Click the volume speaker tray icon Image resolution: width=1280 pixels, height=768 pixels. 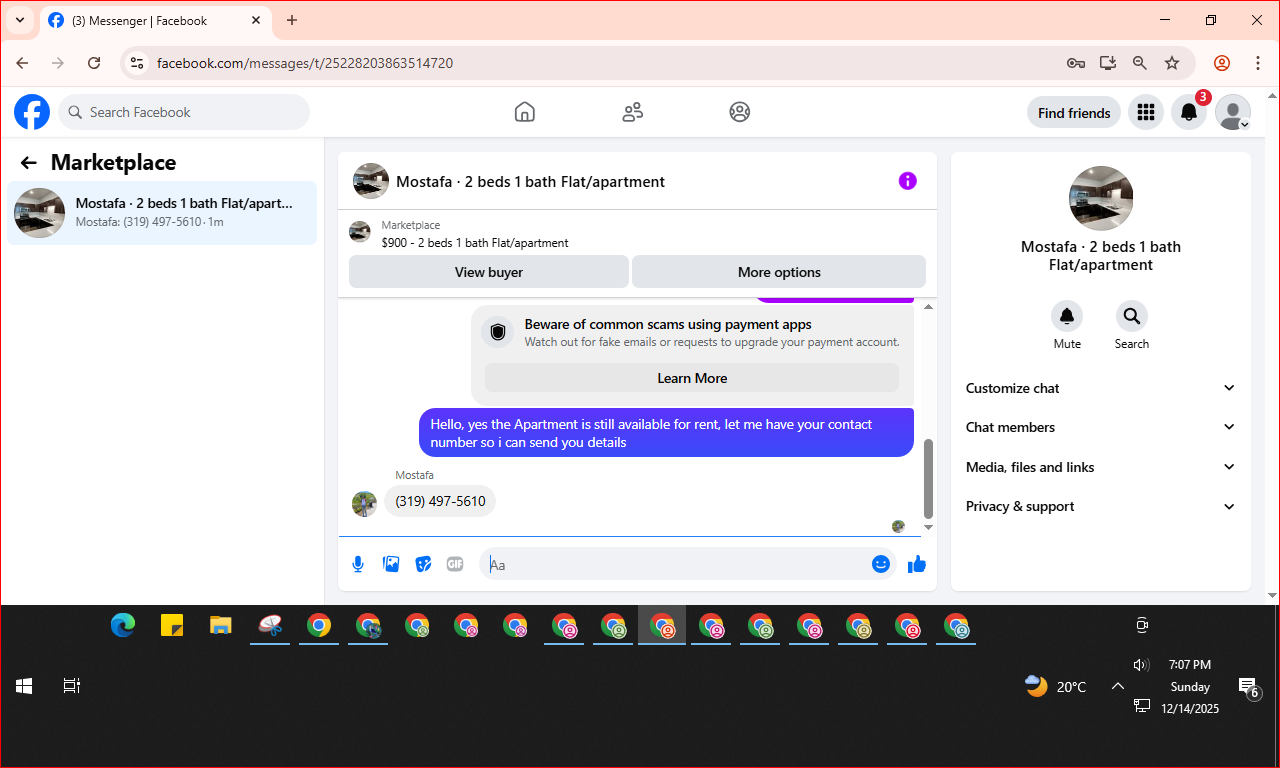tap(1141, 665)
